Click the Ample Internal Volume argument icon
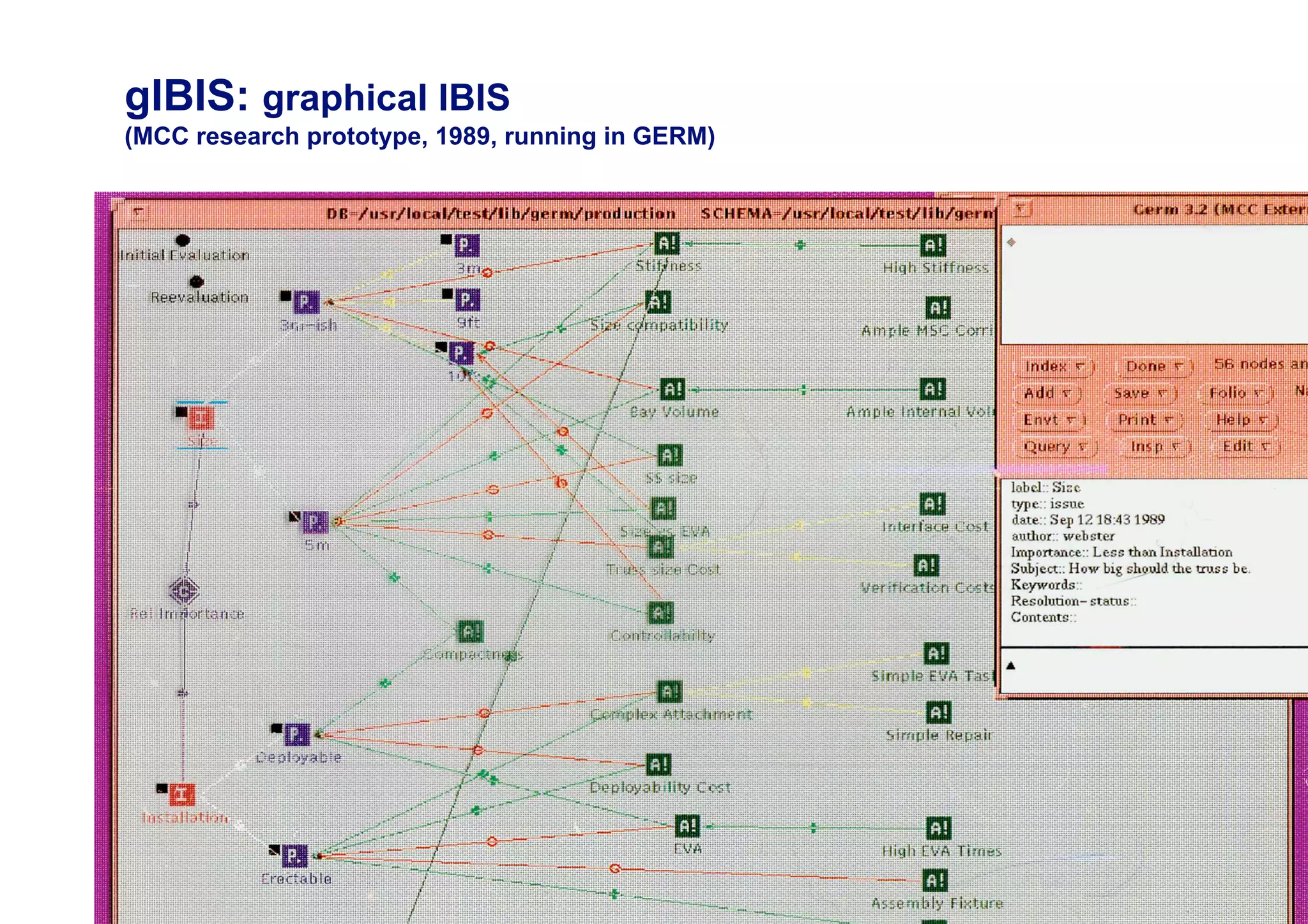Image resolution: width=1308 pixels, height=924 pixels. coord(933,389)
